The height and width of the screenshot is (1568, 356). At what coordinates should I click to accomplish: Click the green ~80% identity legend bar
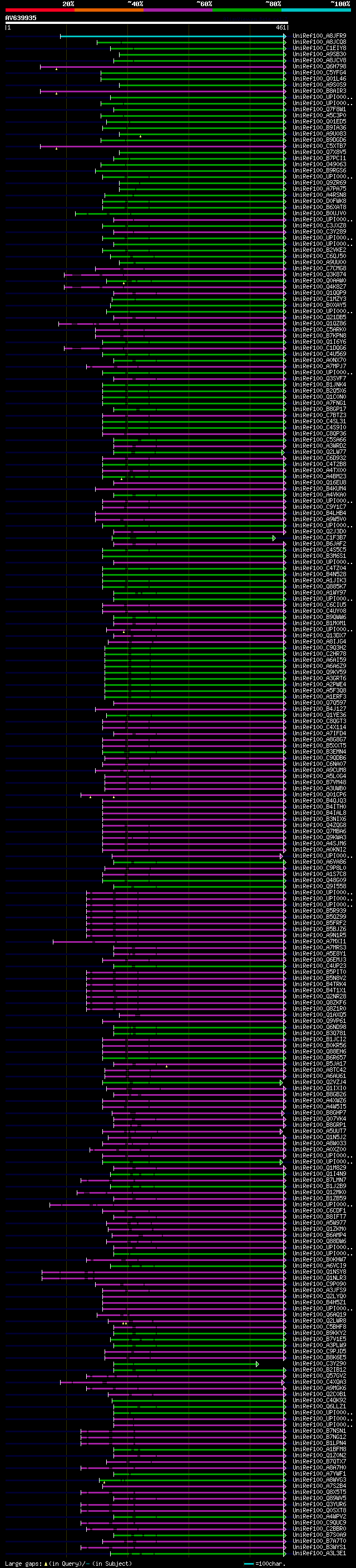pos(247,10)
